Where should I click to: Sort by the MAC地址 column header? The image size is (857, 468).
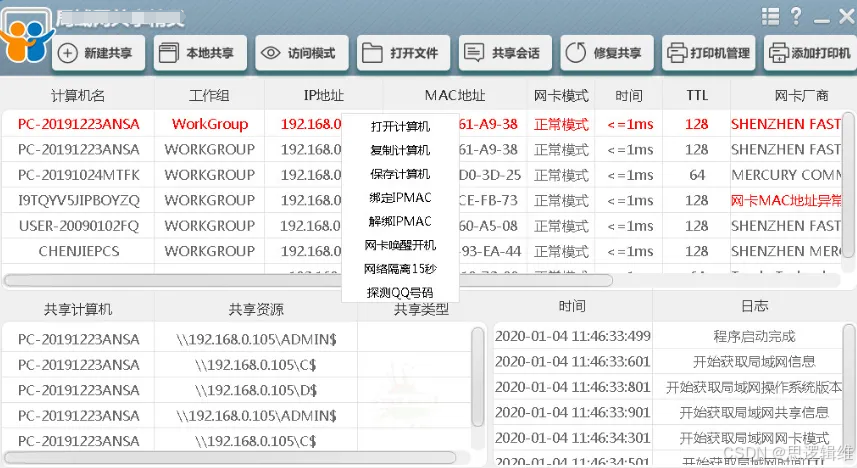click(x=455, y=96)
